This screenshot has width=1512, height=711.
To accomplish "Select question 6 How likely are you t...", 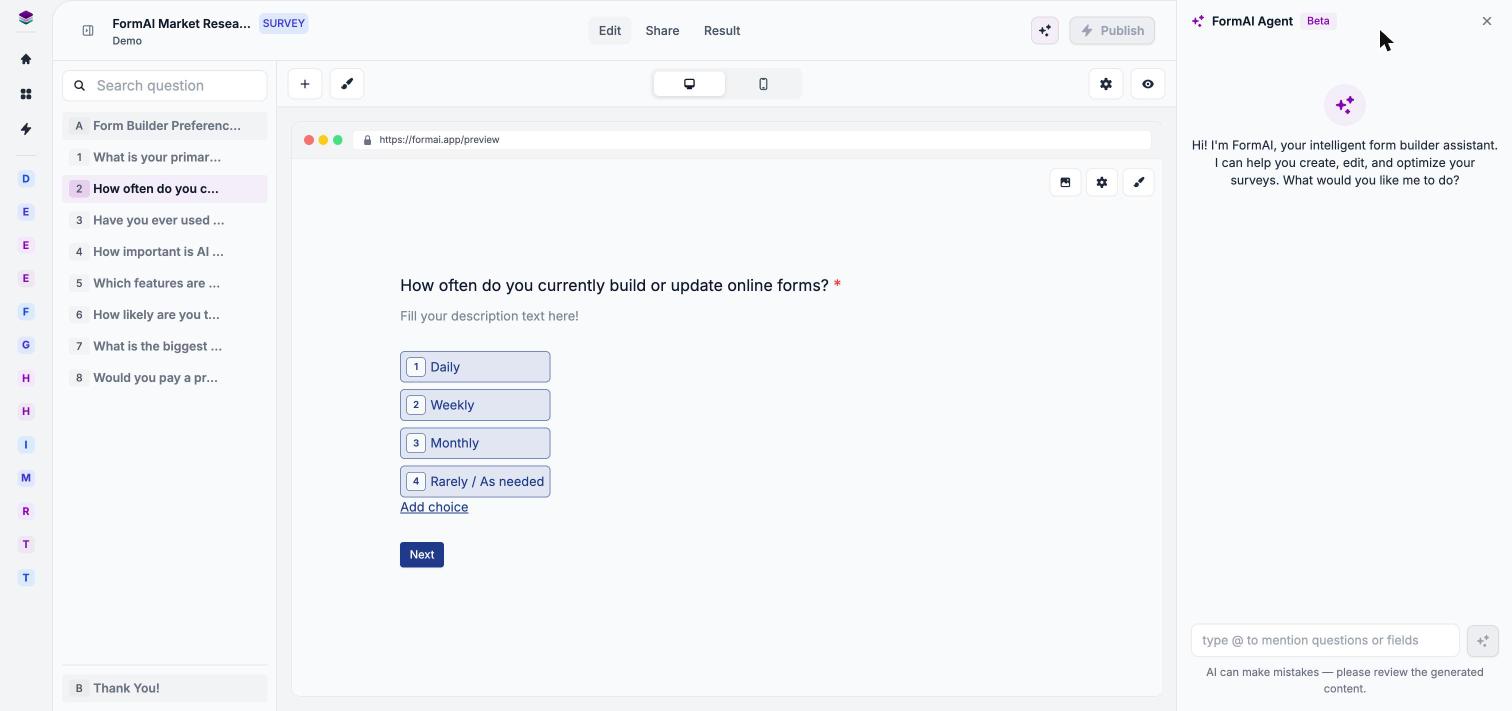I will point(165,315).
